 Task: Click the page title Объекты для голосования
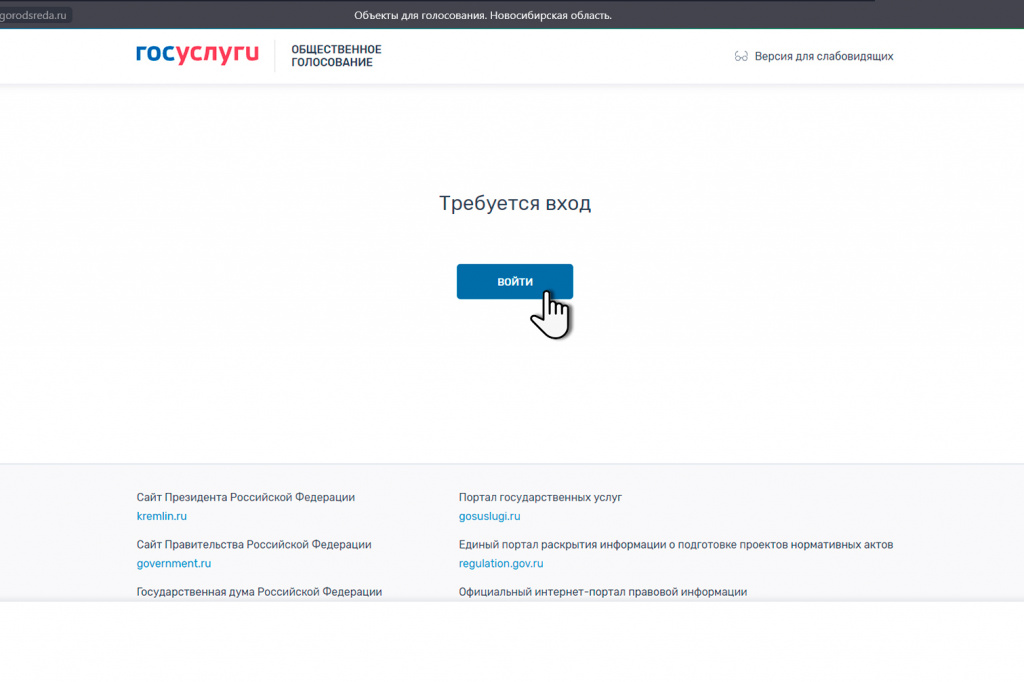click(482, 15)
